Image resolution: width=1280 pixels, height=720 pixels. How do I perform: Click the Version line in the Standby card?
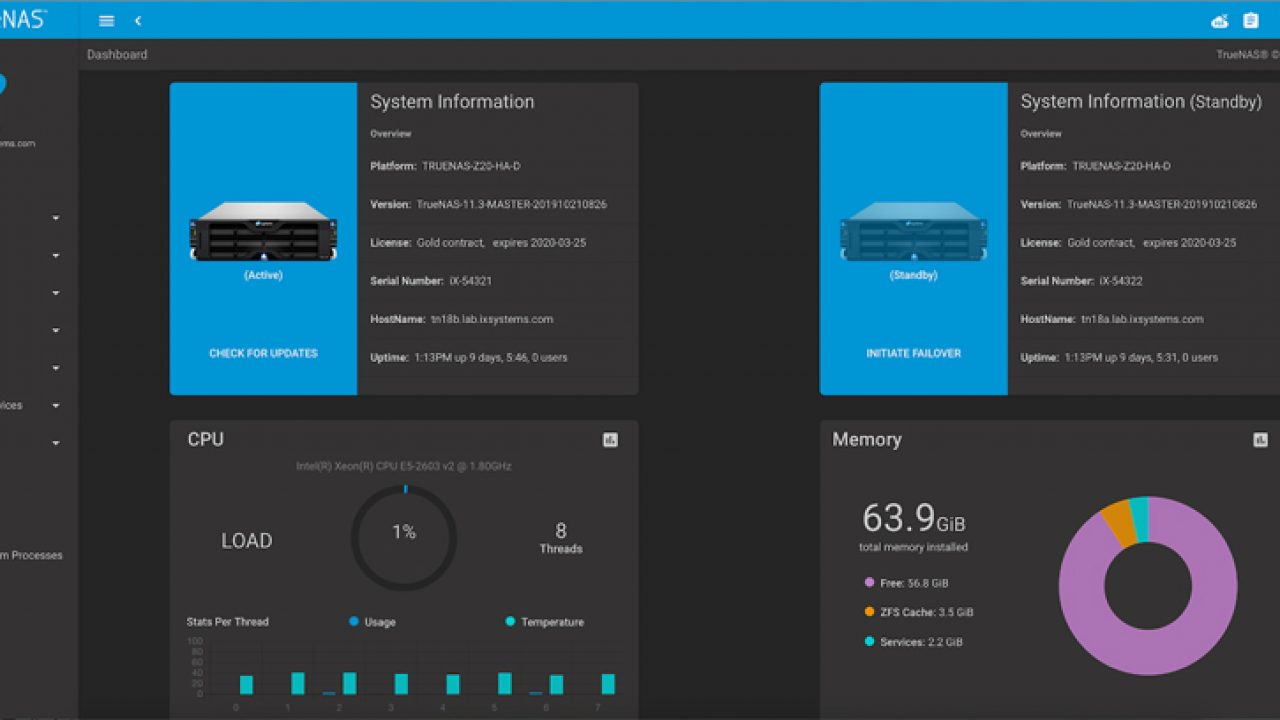pyautogui.click(x=1138, y=204)
